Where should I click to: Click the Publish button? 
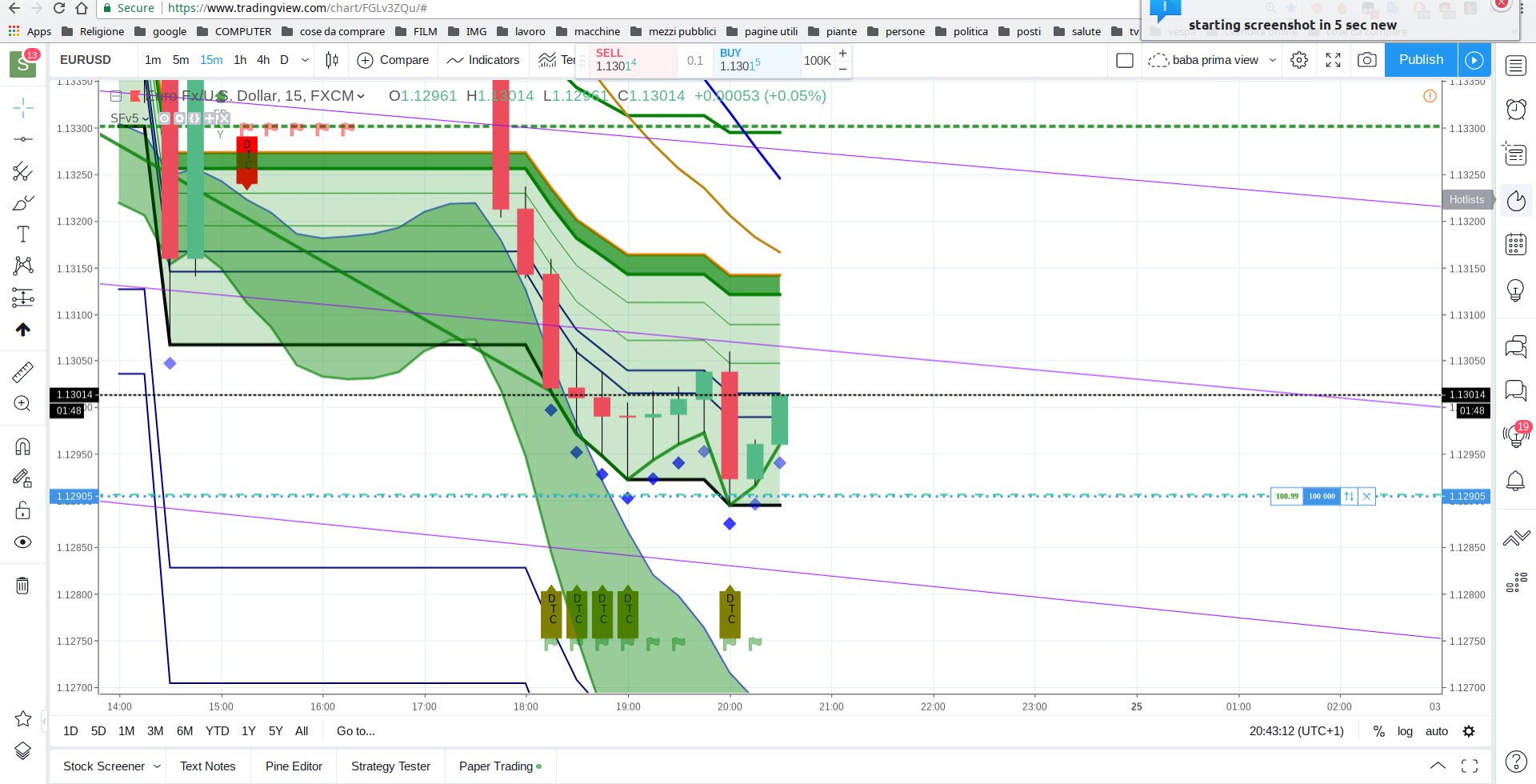[1421, 60]
